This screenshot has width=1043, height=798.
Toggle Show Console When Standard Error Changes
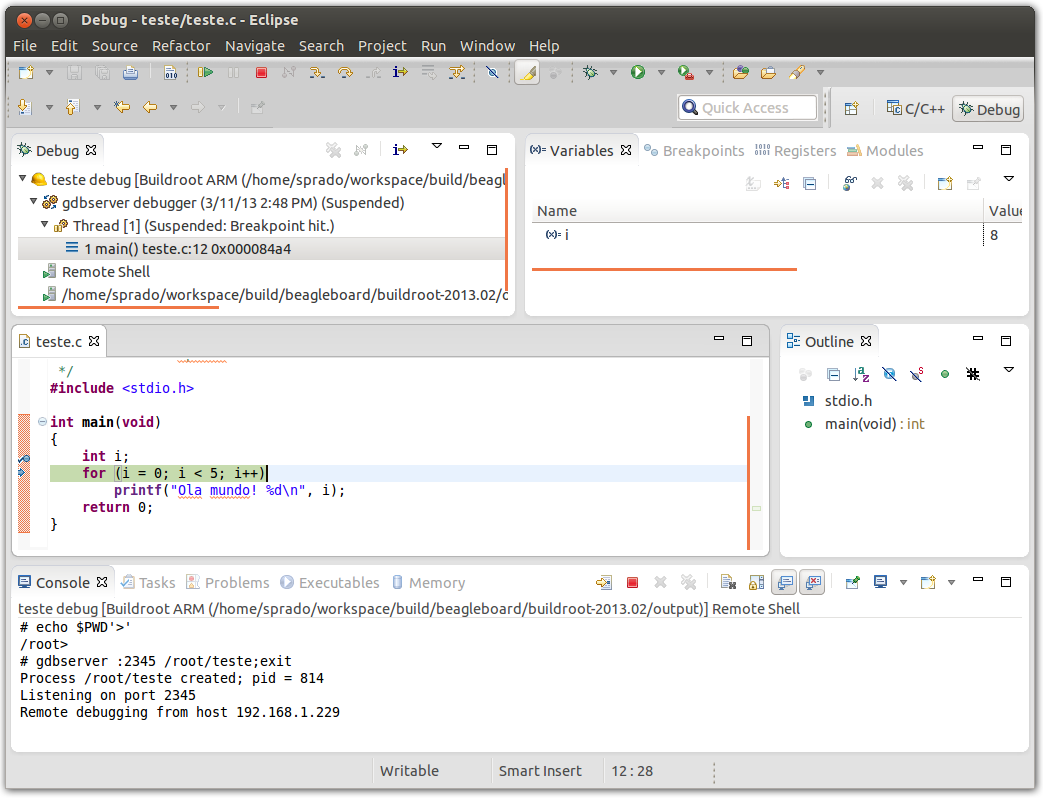pos(813,583)
